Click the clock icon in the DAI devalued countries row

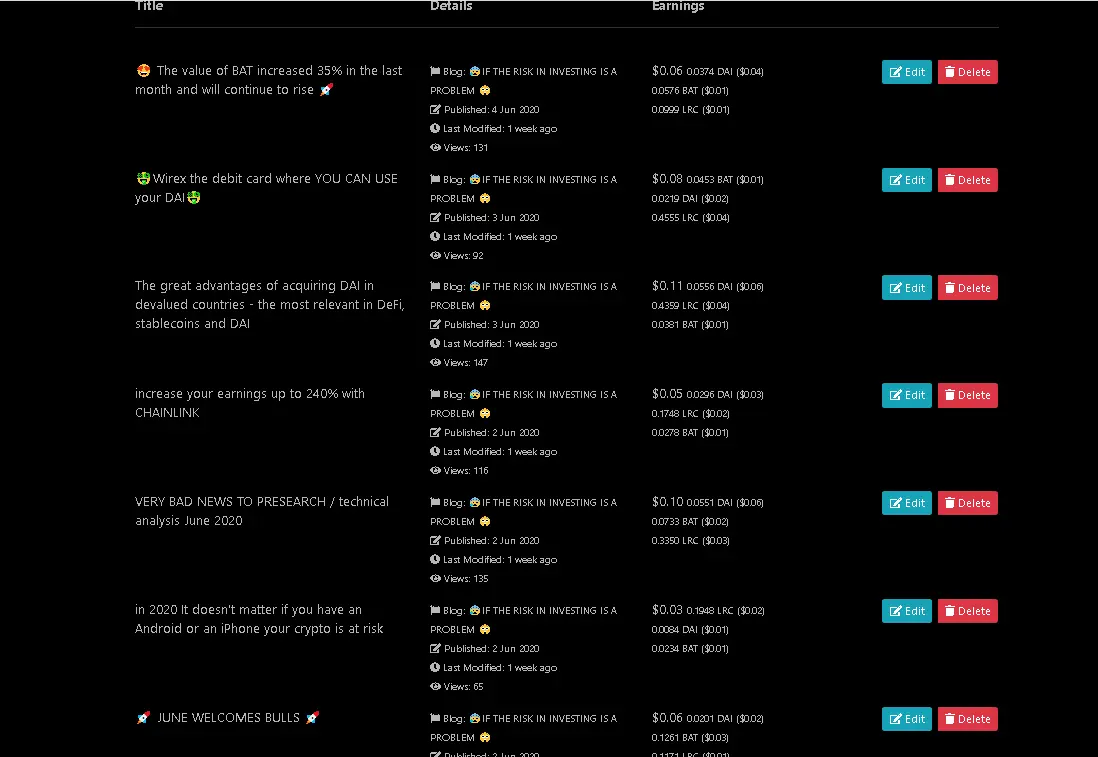click(435, 344)
